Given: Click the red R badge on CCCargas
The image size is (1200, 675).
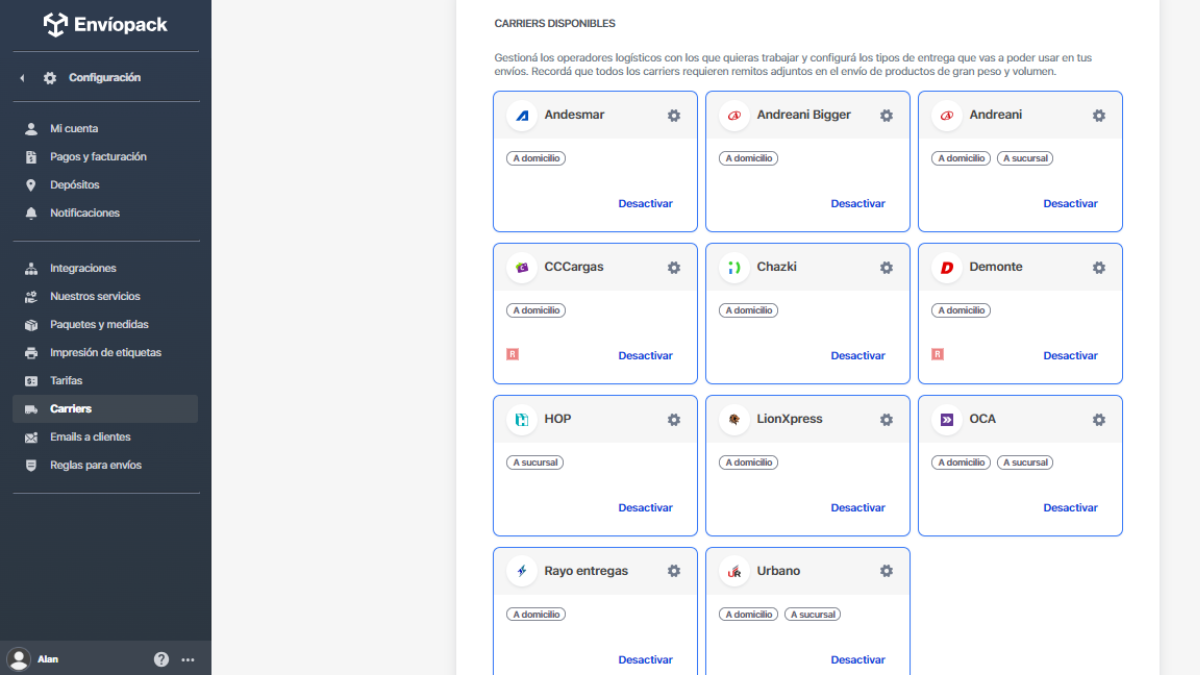Looking at the screenshot, I should [513, 354].
